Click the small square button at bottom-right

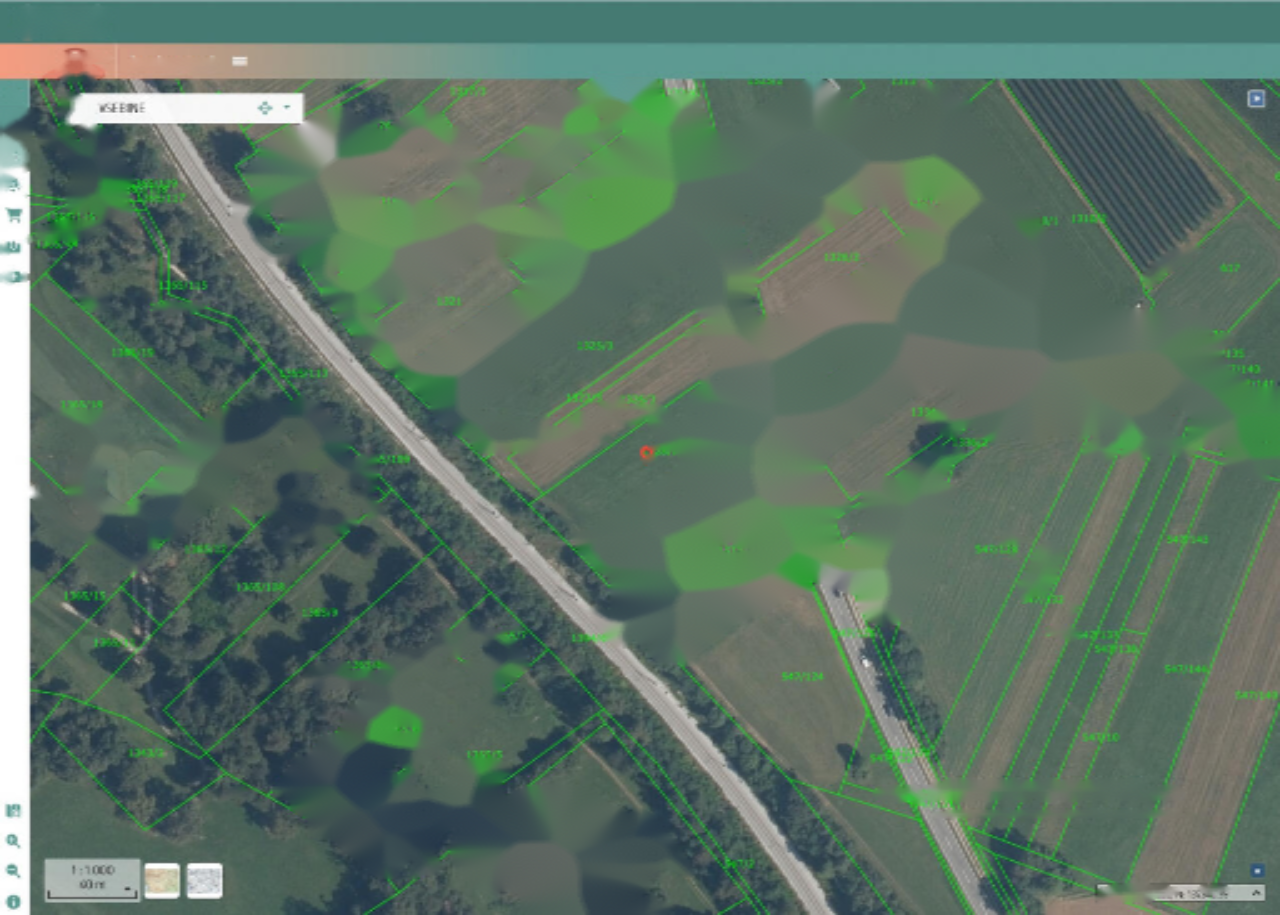pos(1257,871)
